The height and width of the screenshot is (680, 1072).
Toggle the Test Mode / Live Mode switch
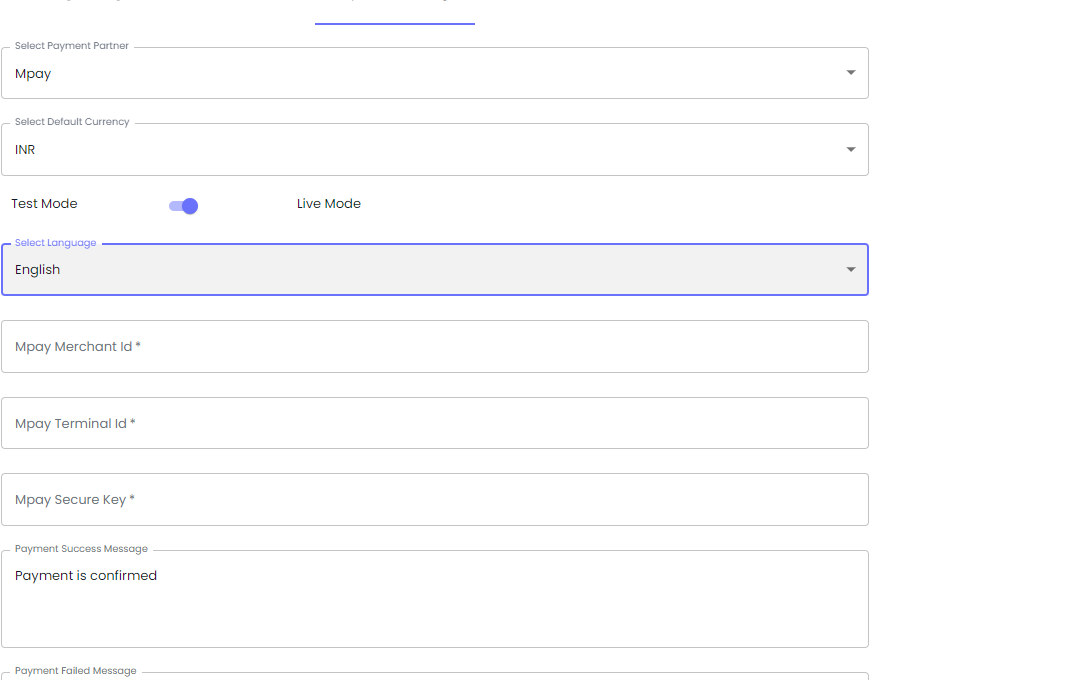pos(184,206)
